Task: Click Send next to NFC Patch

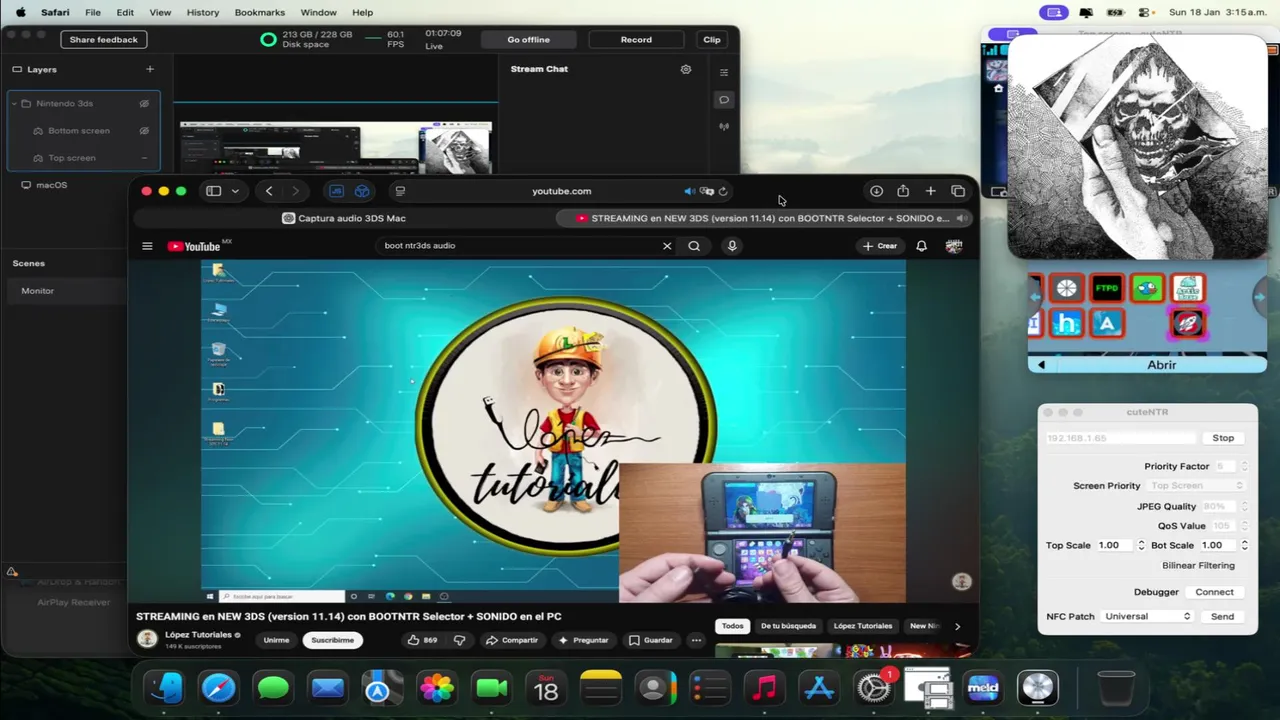Action: click(1222, 617)
